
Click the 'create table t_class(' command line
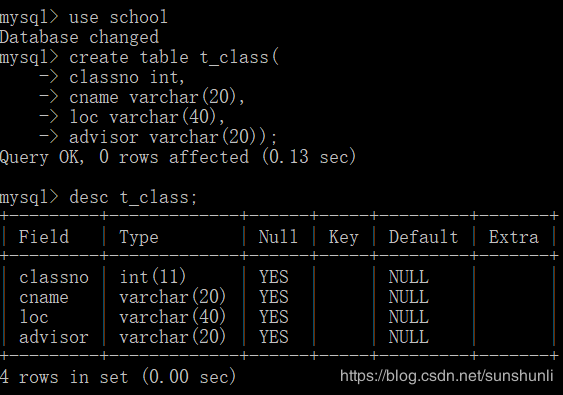(174, 57)
